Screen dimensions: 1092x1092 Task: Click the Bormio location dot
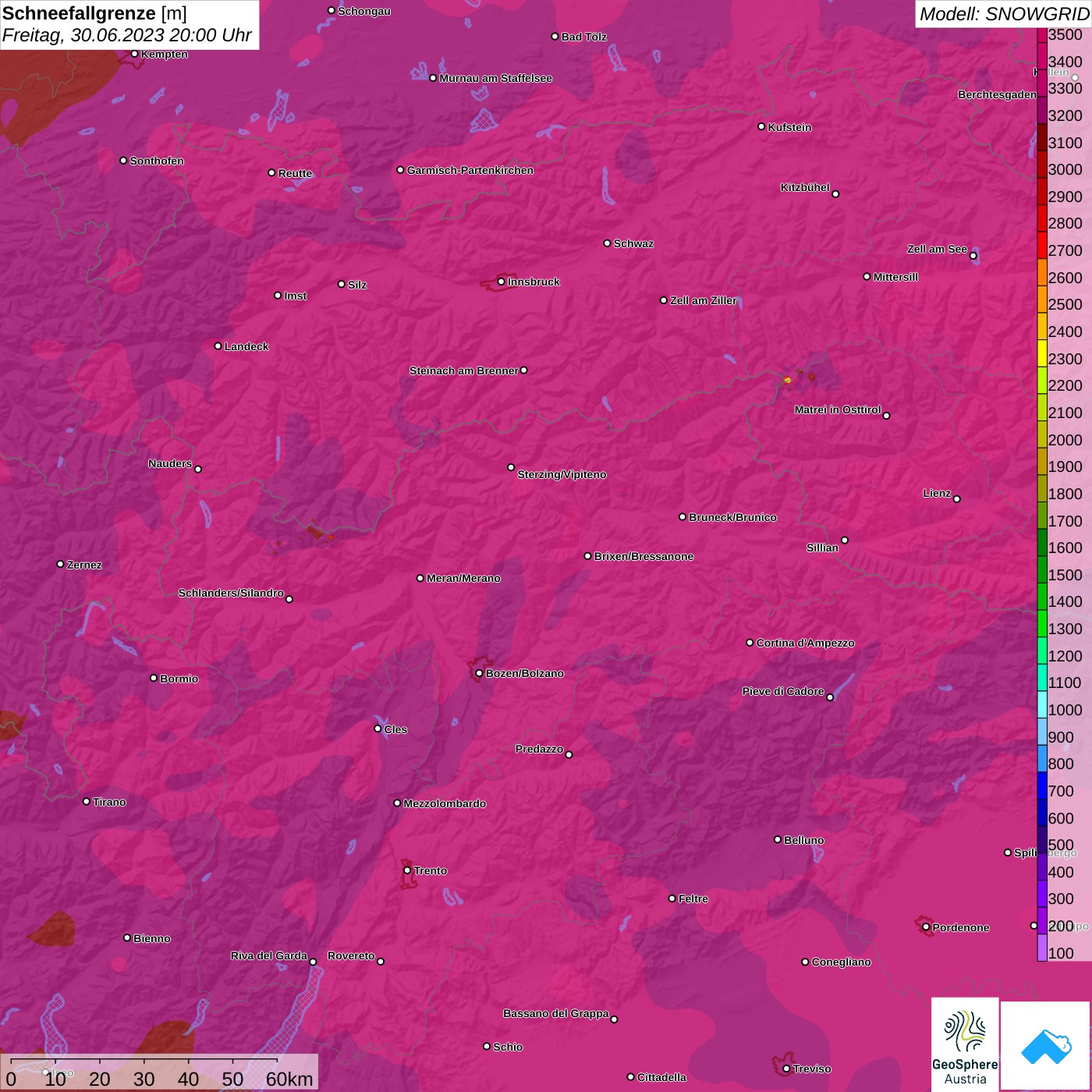click(154, 678)
